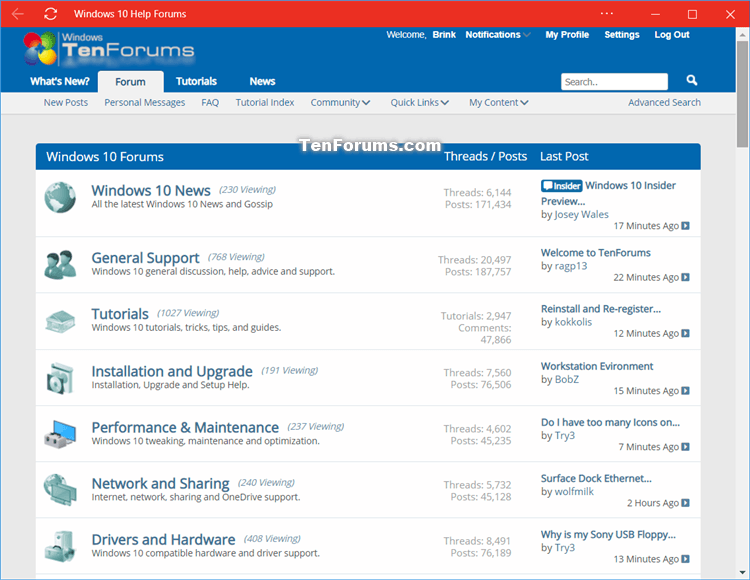Click the scrollbar down arrow

742,572
